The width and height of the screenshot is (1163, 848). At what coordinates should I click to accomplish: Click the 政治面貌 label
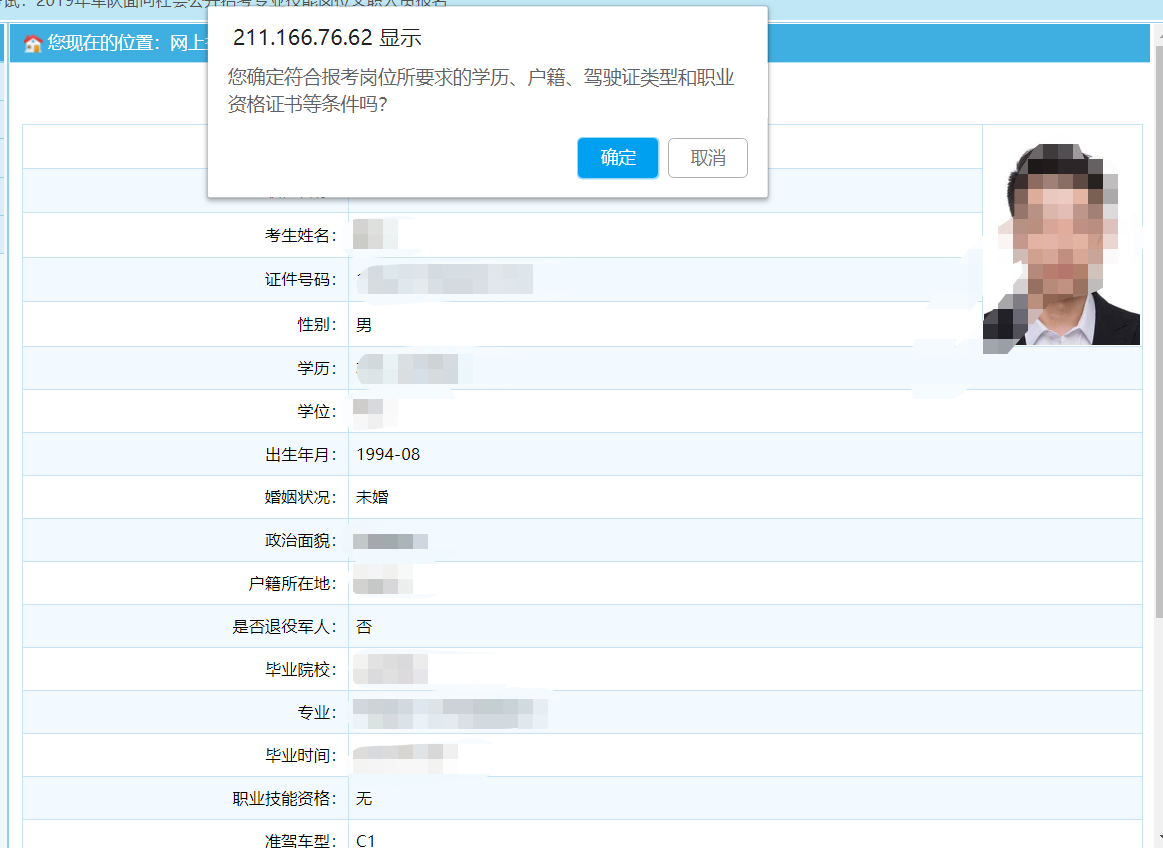click(x=300, y=541)
